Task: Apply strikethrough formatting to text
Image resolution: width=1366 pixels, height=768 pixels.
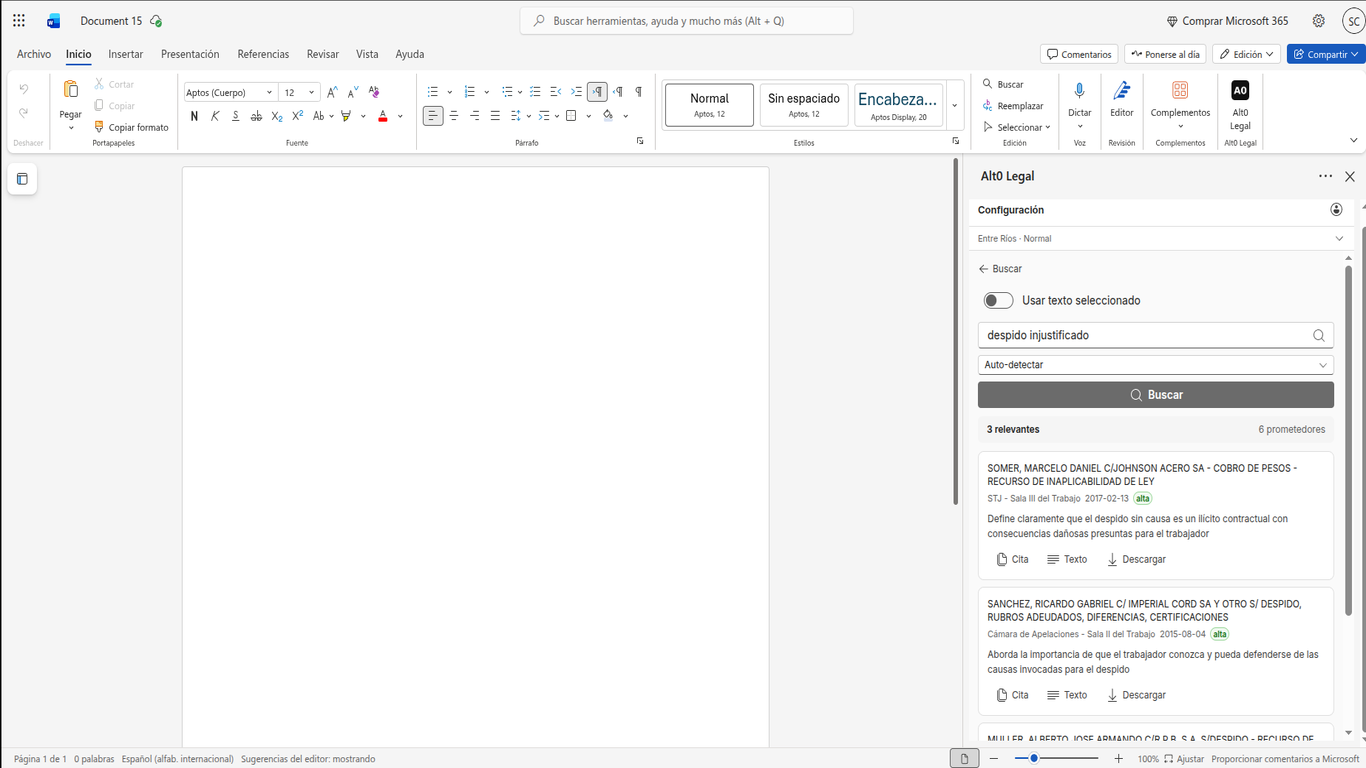Action: coord(255,115)
